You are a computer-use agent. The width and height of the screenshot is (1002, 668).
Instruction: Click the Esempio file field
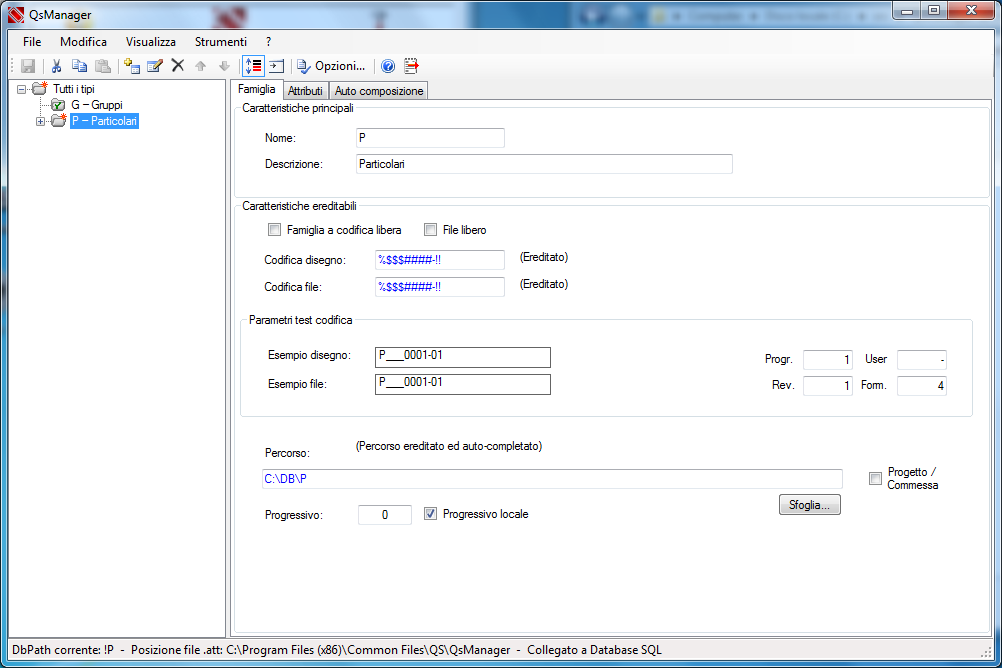coord(463,384)
